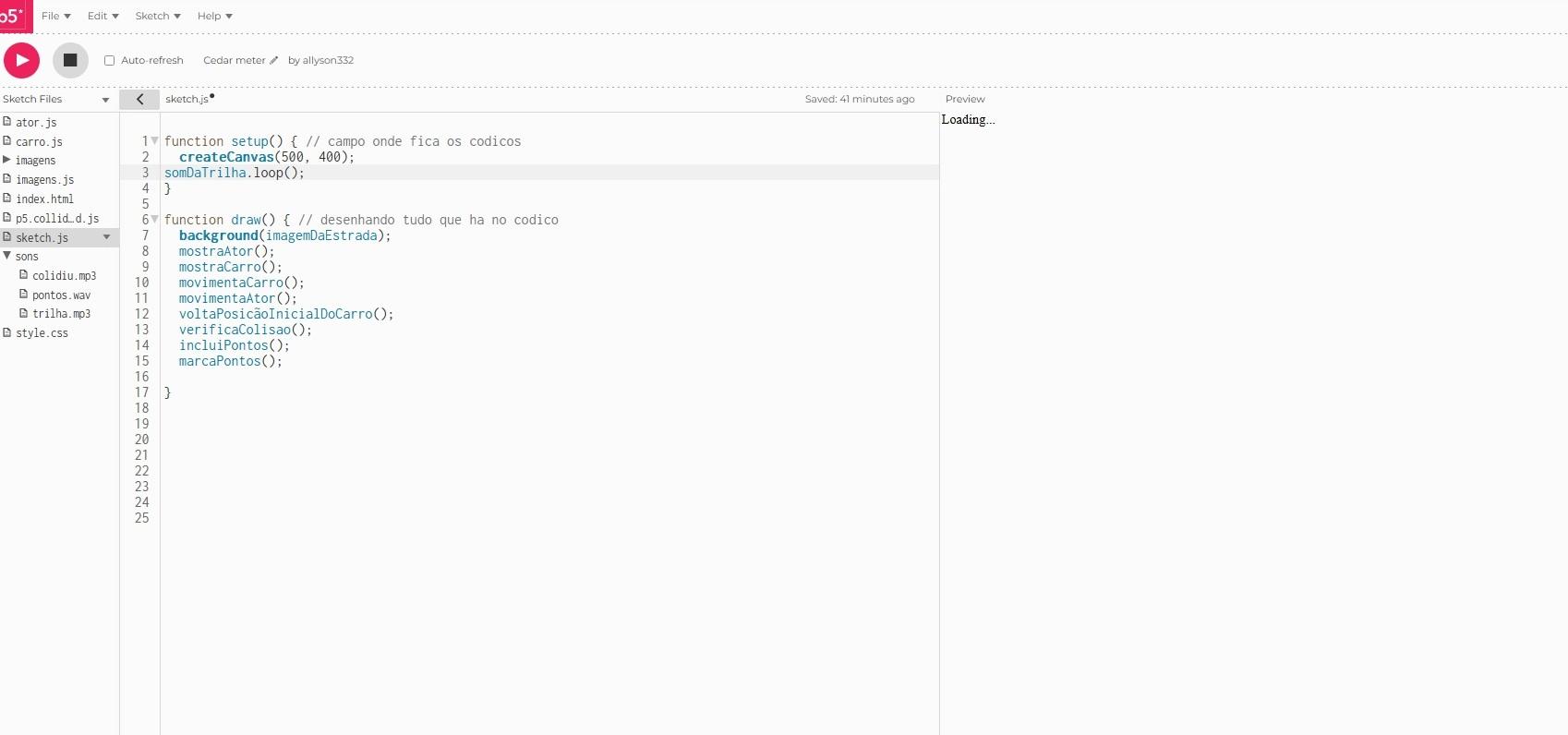Open the Edit menu
Screen dimensions: 1568x735
point(103,16)
